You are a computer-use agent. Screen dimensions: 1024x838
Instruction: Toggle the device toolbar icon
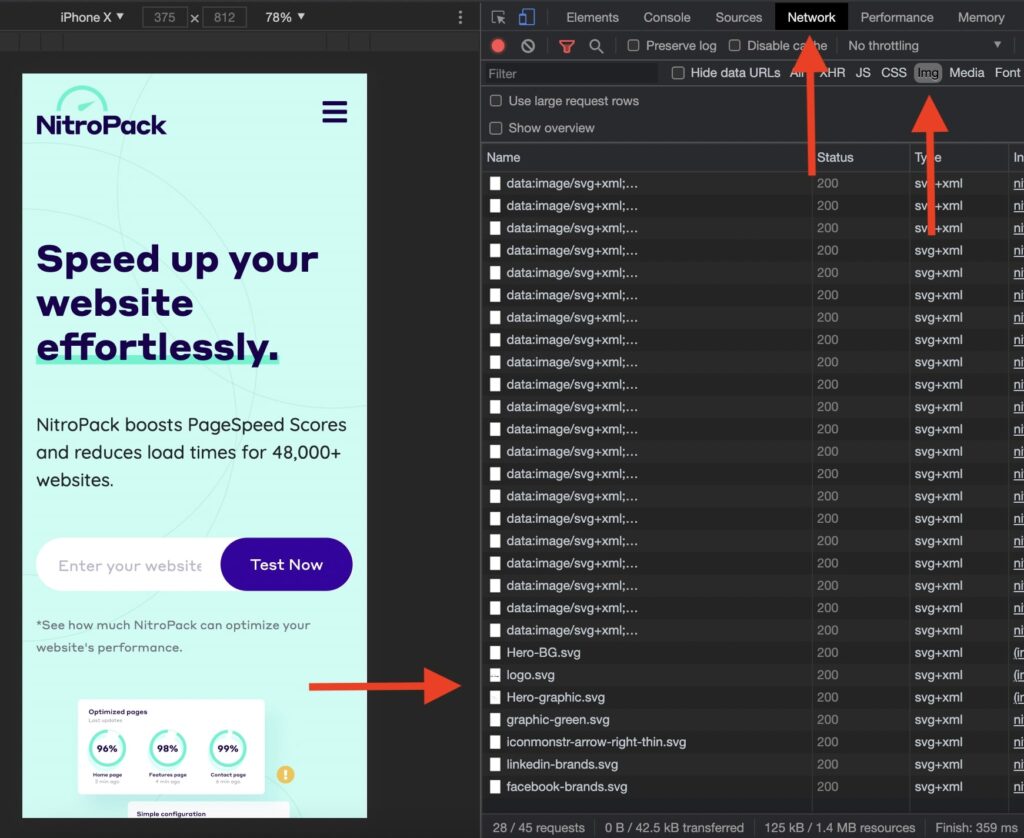coord(526,17)
